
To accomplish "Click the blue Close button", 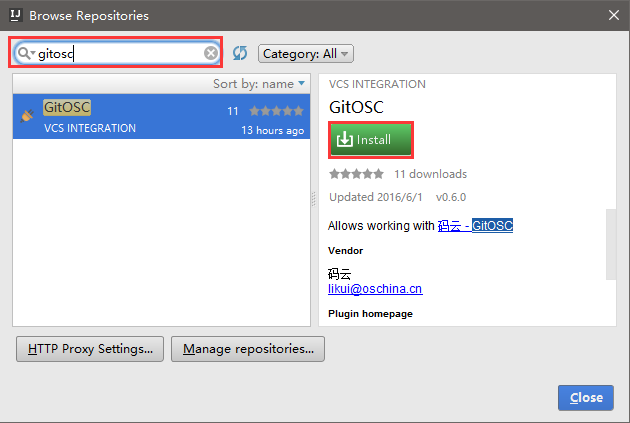I will click(586, 398).
